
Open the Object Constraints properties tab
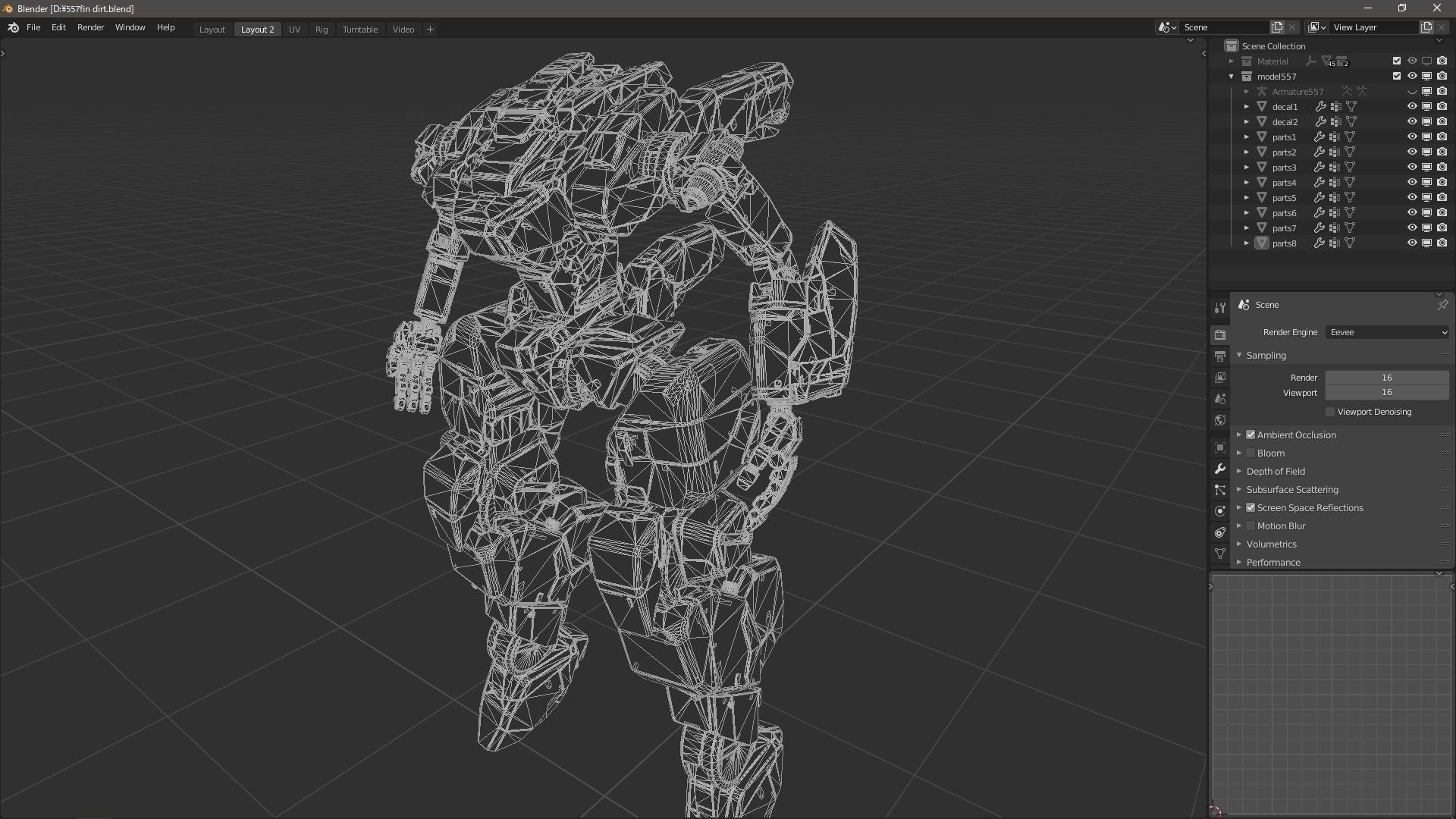pos(1219,532)
